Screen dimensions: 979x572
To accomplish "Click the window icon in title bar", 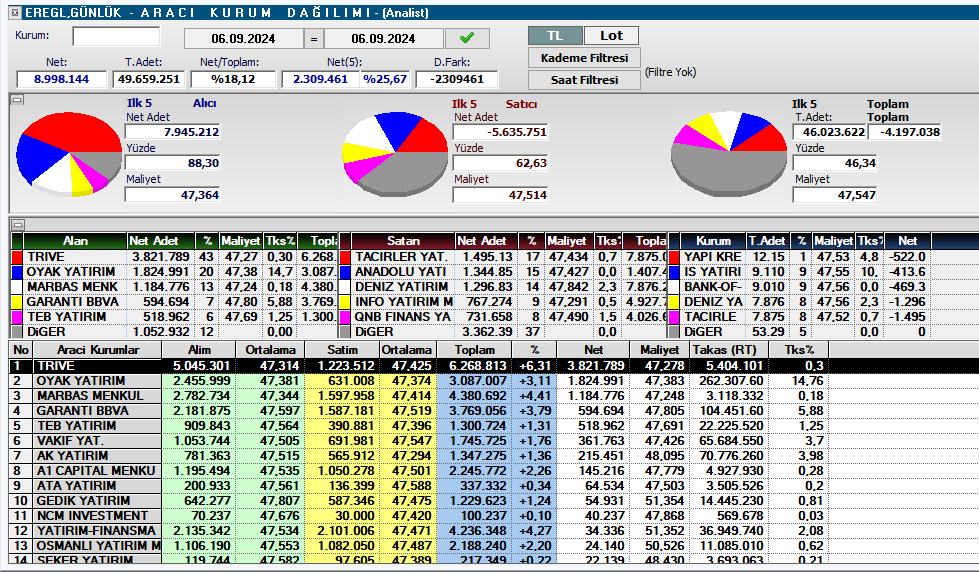I will pyautogui.click(x=16, y=12).
